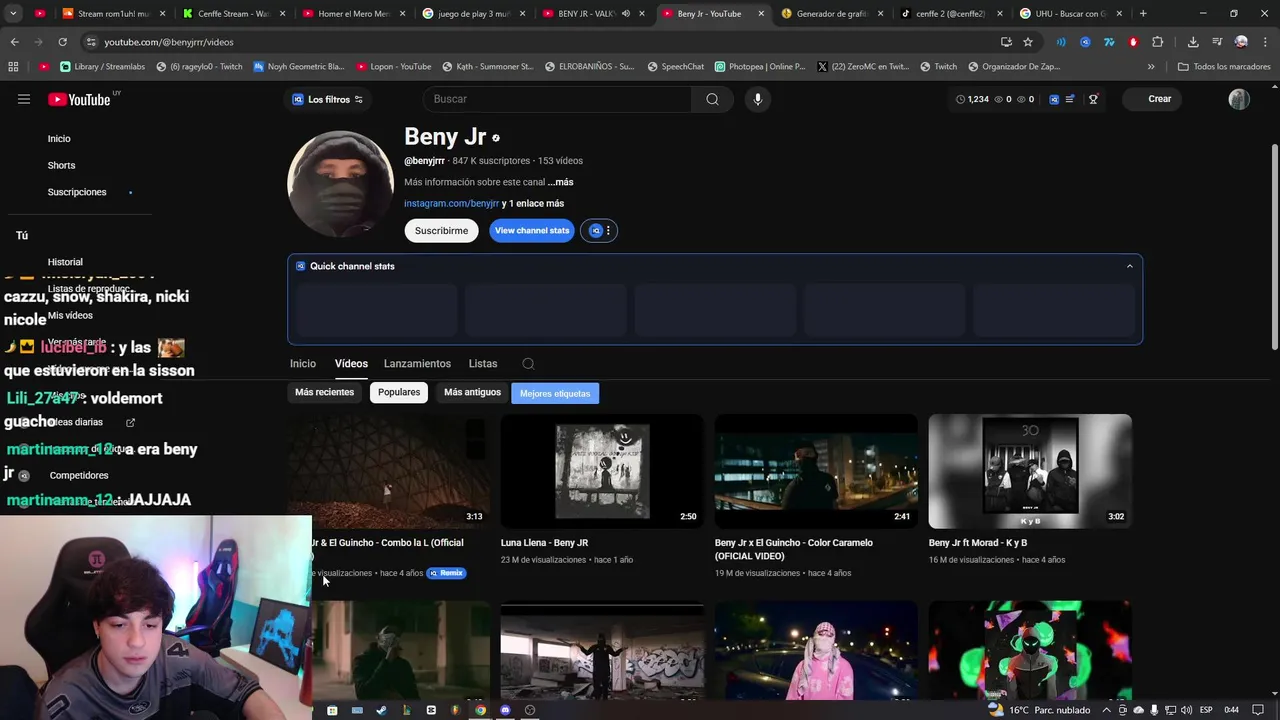Screen dimensions: 1280x720
Task: Sort videos by Más recientes
Action: (x=324, y=392)
